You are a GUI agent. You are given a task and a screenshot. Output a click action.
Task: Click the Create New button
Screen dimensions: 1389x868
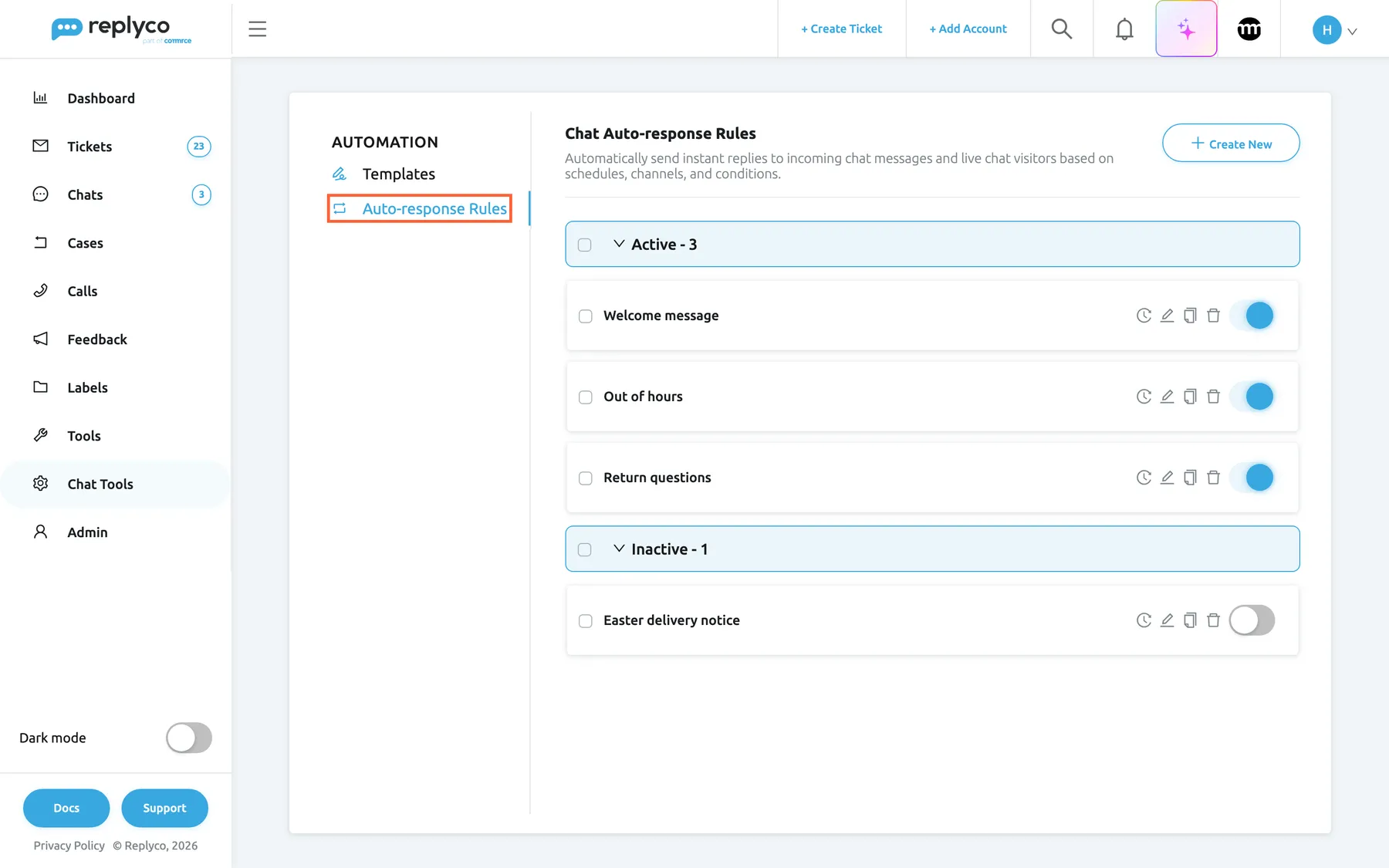coord(1231,144)
